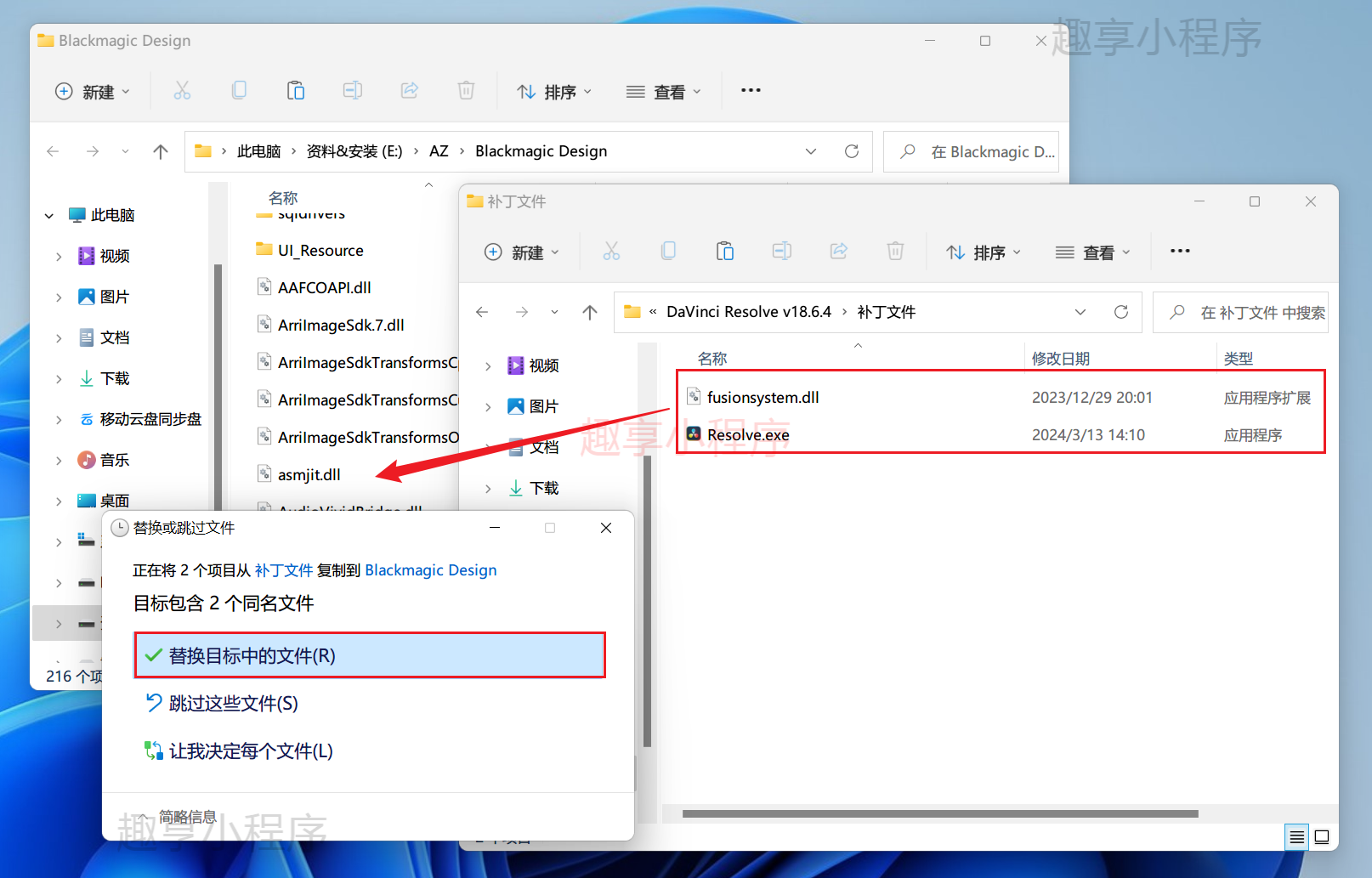
Task: Click 资料&安装 (E:) breadcrumb
Action: coord(354,151)
